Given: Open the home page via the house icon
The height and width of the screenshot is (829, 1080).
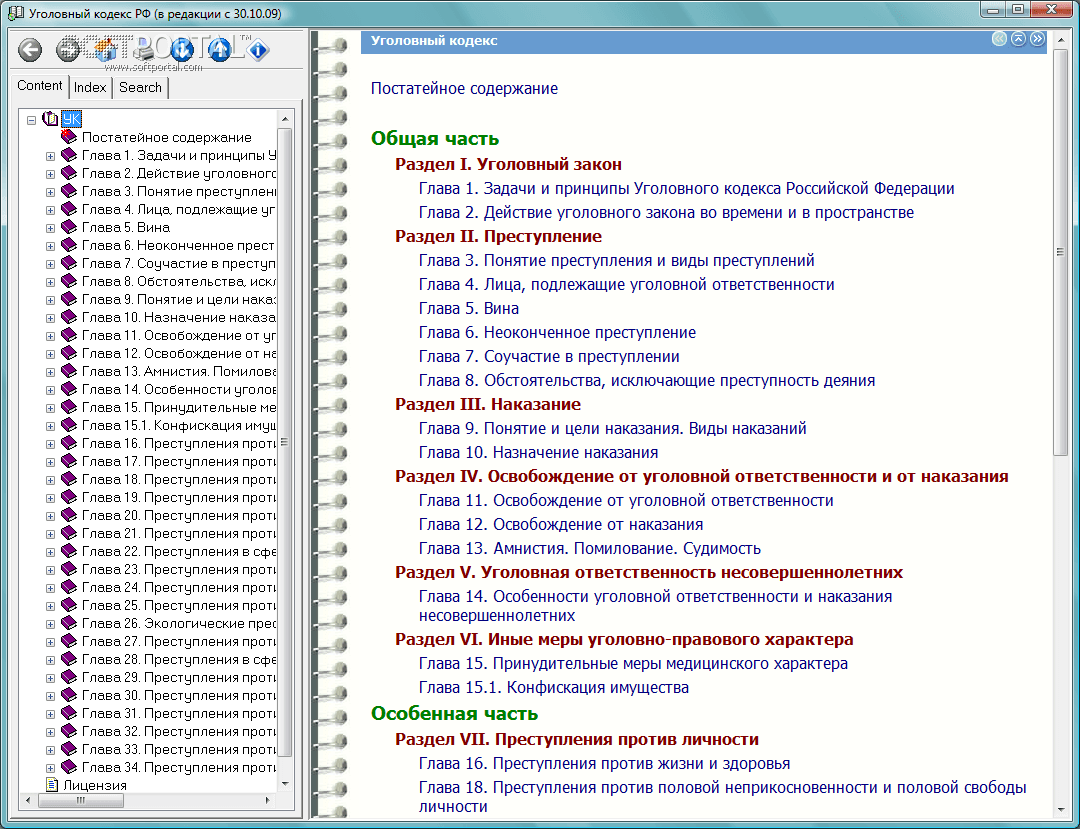Looking at the screenshot, I should click(105, 50).
